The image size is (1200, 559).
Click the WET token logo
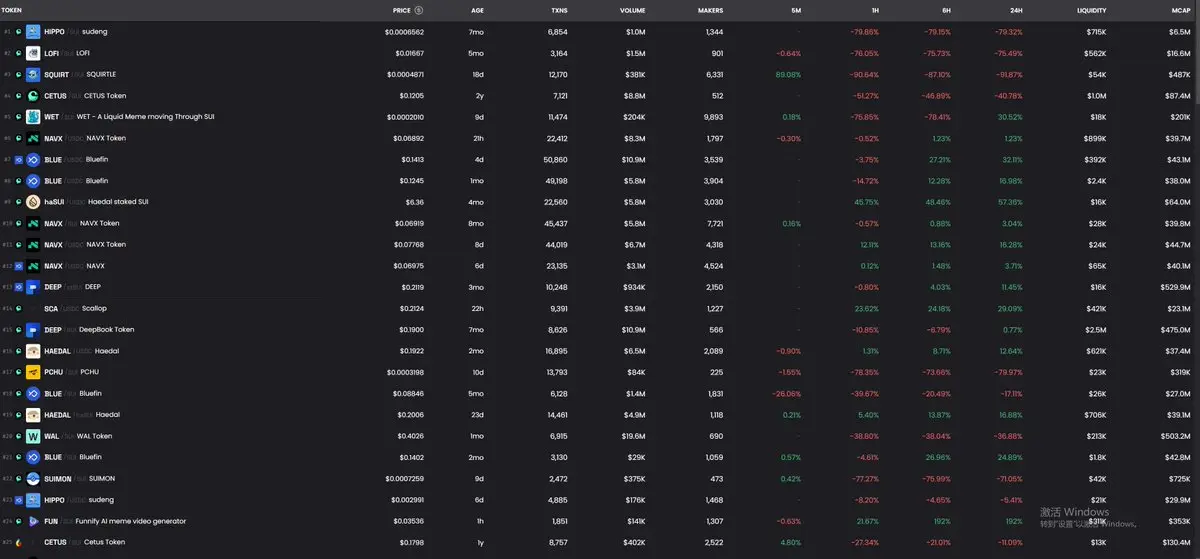pos(33,117)
